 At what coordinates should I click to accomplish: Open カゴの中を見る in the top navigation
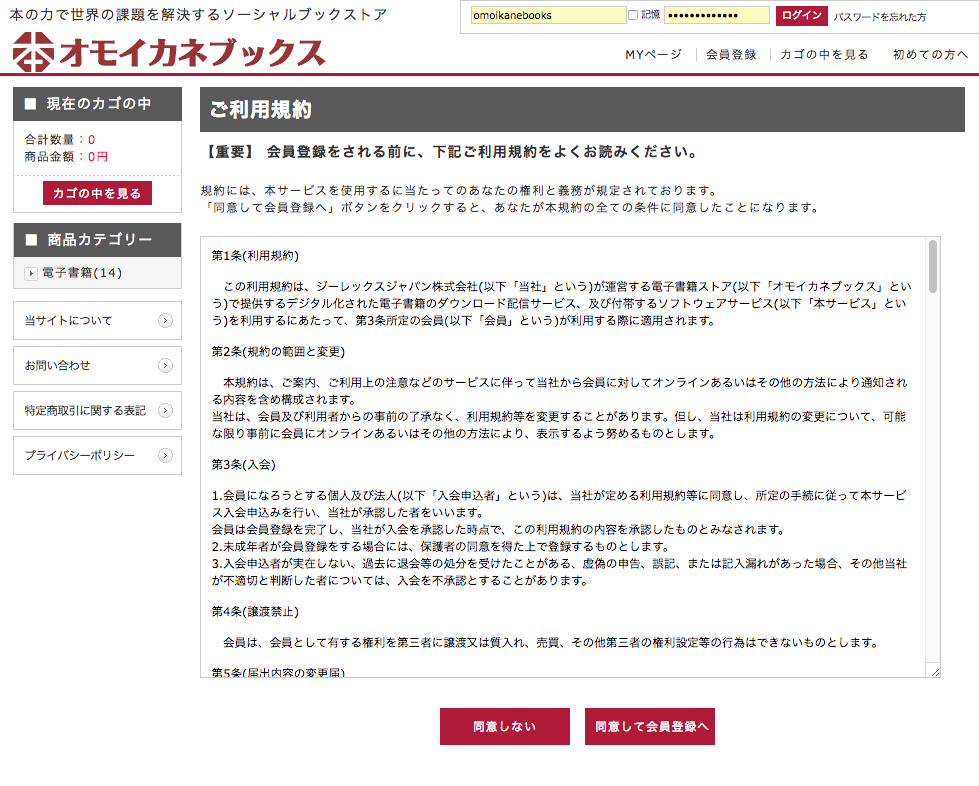(824, 55)
